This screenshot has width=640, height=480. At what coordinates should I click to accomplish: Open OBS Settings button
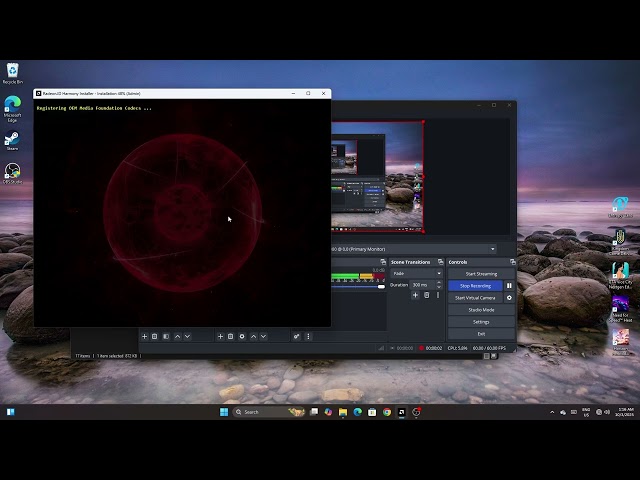click(x=481, y=322)
